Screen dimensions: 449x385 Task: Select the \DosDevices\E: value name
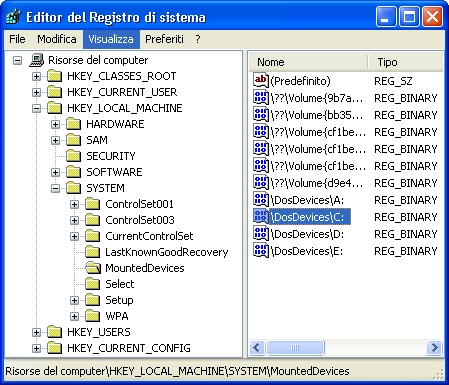point(307,251)
